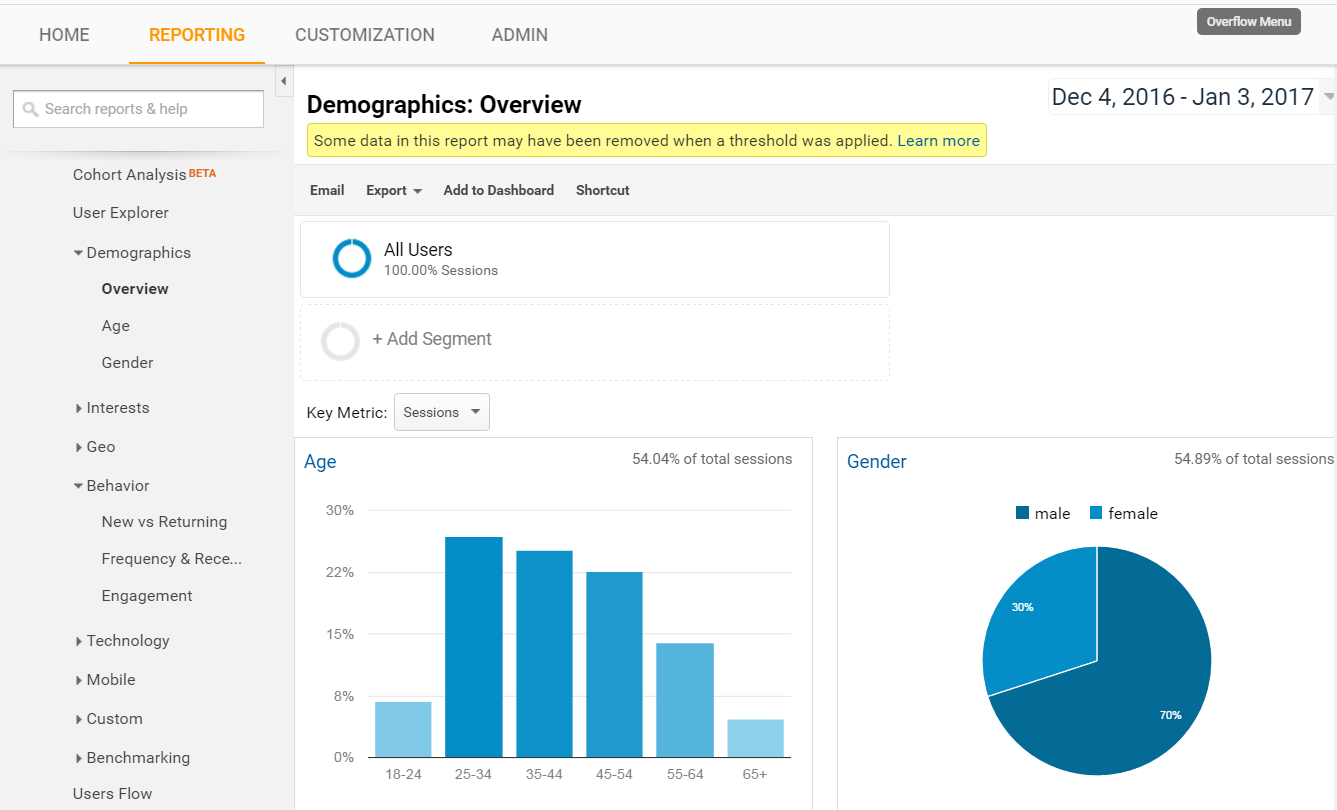1337x810 pixels.
Task: Expand the Custom section
Action: tap(109, 719)
